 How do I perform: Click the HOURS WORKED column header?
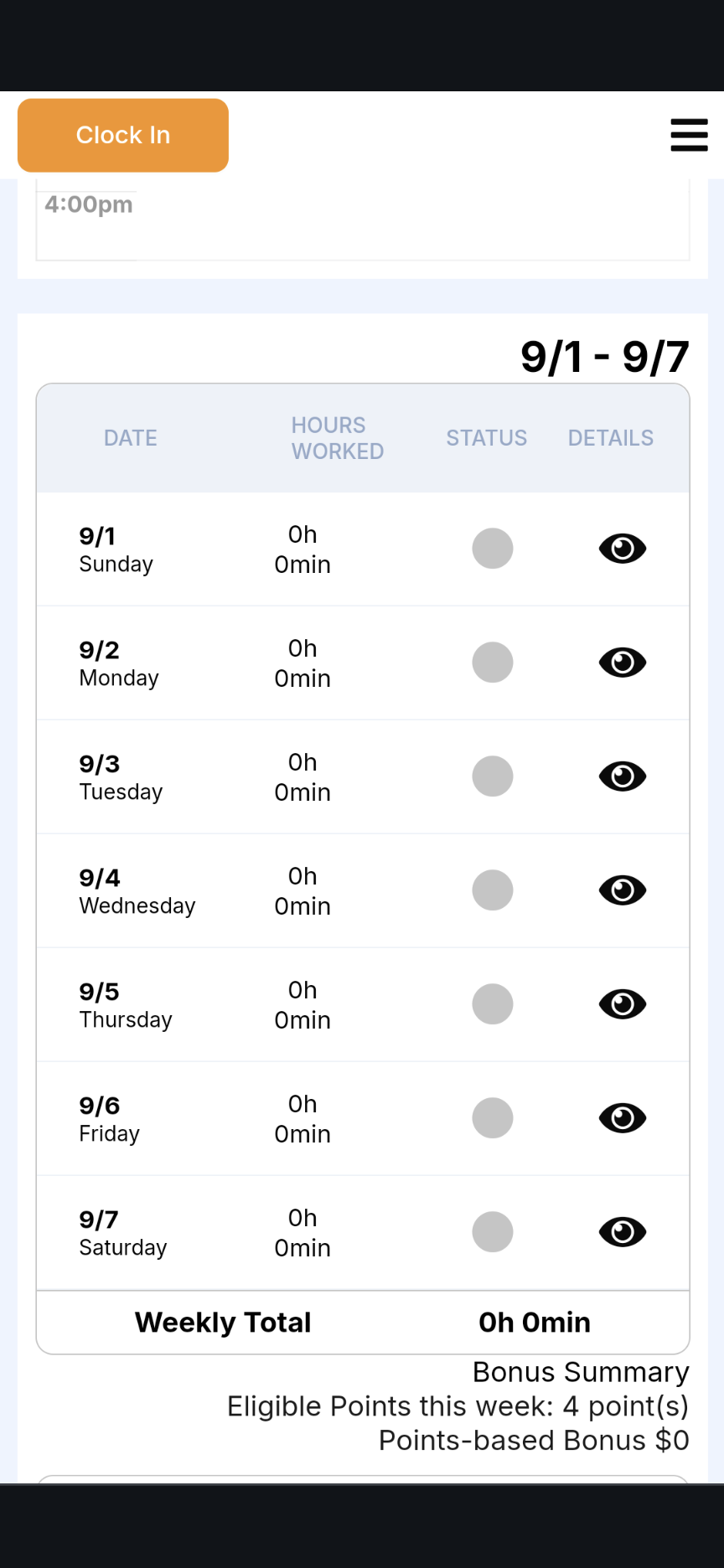tap(337, 438)
